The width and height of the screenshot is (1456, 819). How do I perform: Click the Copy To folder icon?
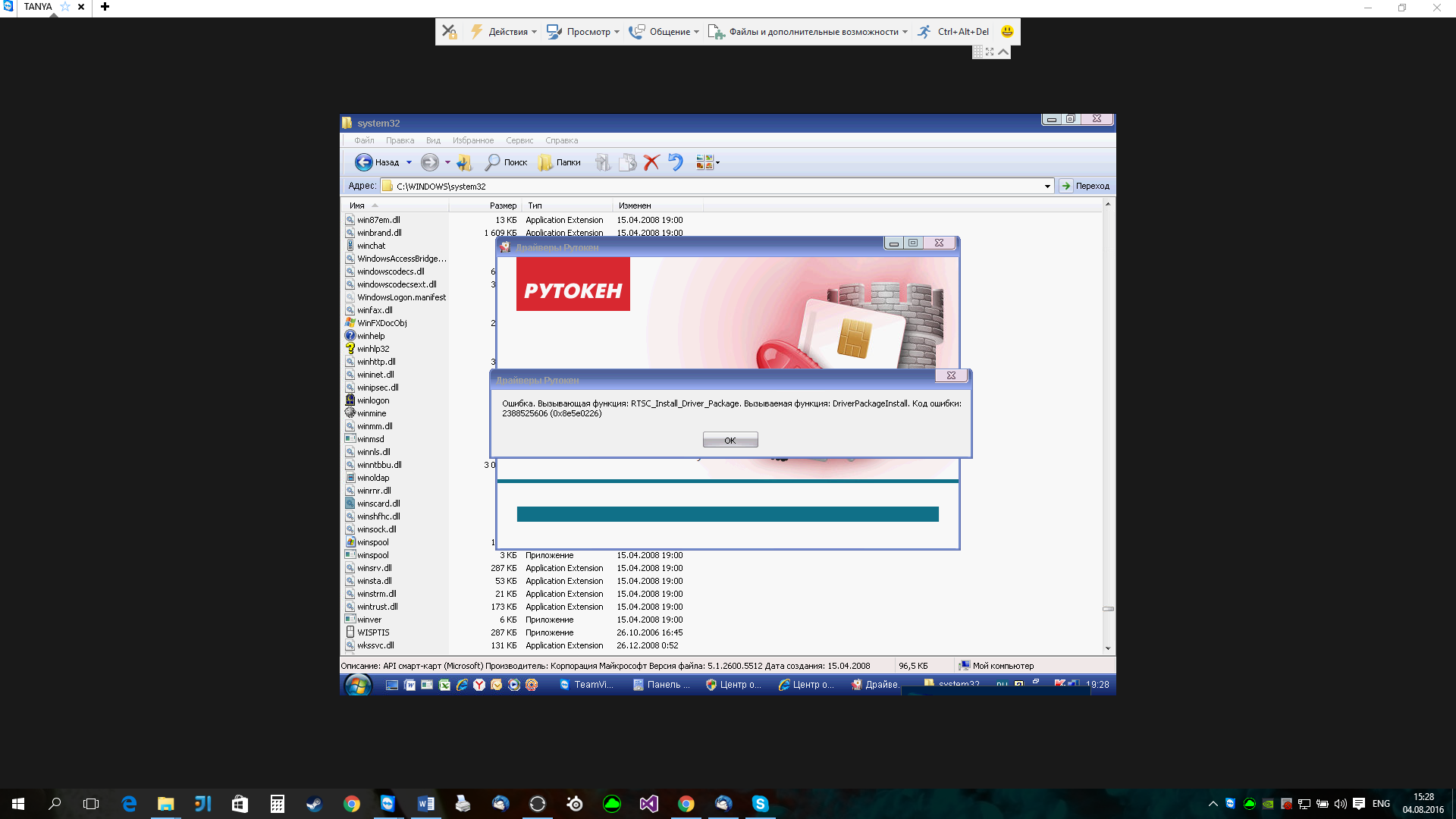[626, 162]
